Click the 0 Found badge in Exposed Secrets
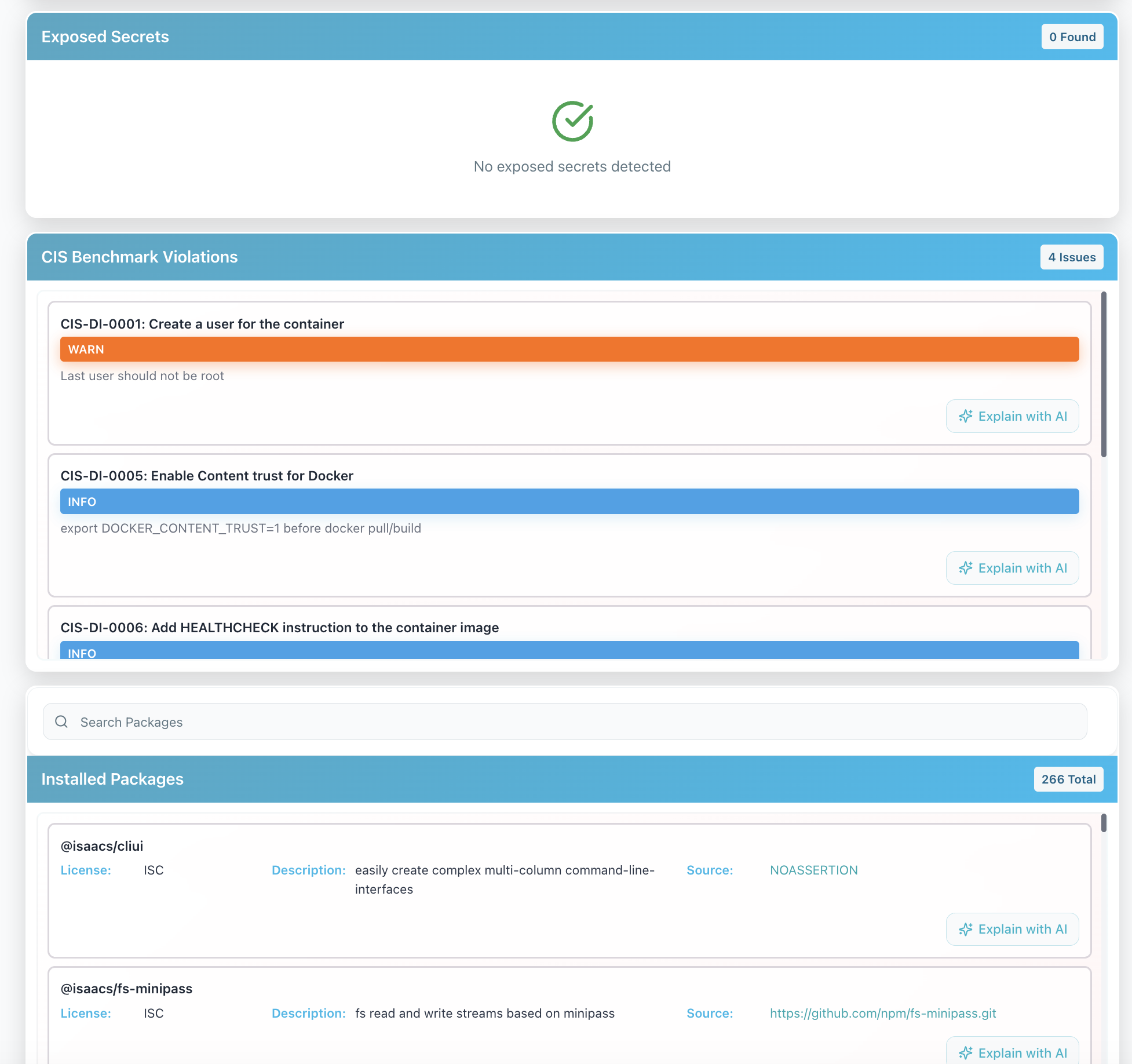The width and height of the screenshot is (1132, 1064). (1072, 37)
